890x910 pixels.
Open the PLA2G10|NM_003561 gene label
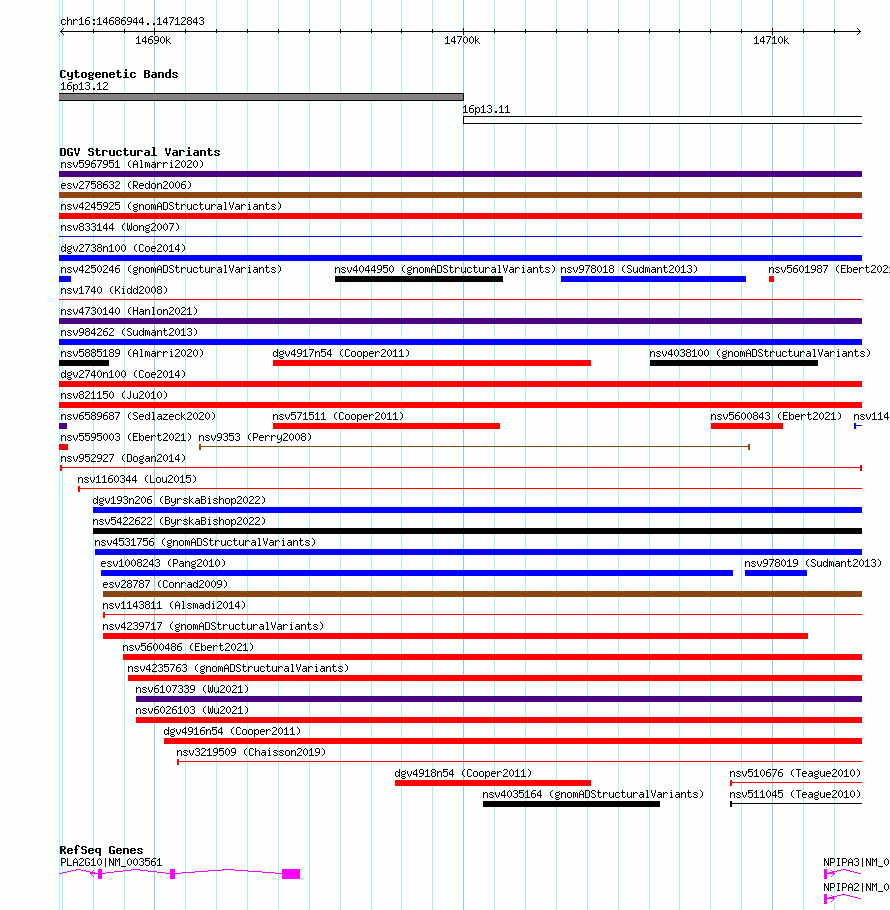(x=111, y=862)
